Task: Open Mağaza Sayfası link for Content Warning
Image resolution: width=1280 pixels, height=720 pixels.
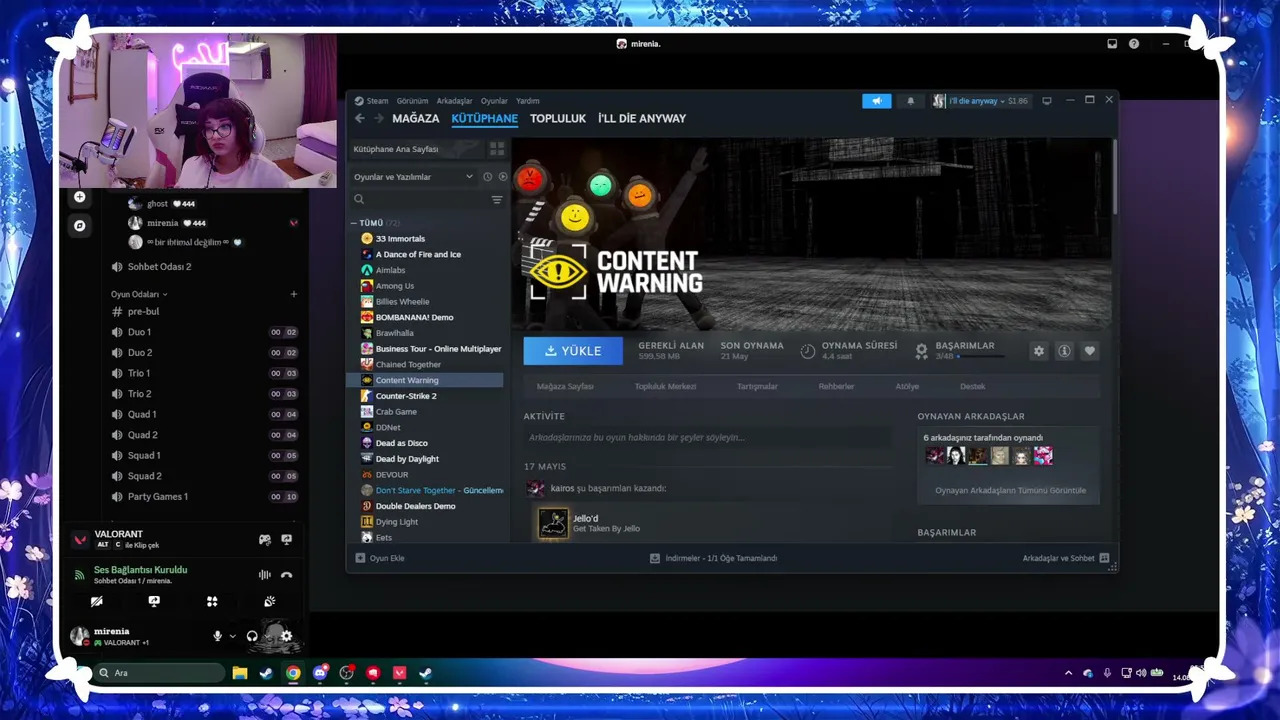Action: [x=565, y=386]
